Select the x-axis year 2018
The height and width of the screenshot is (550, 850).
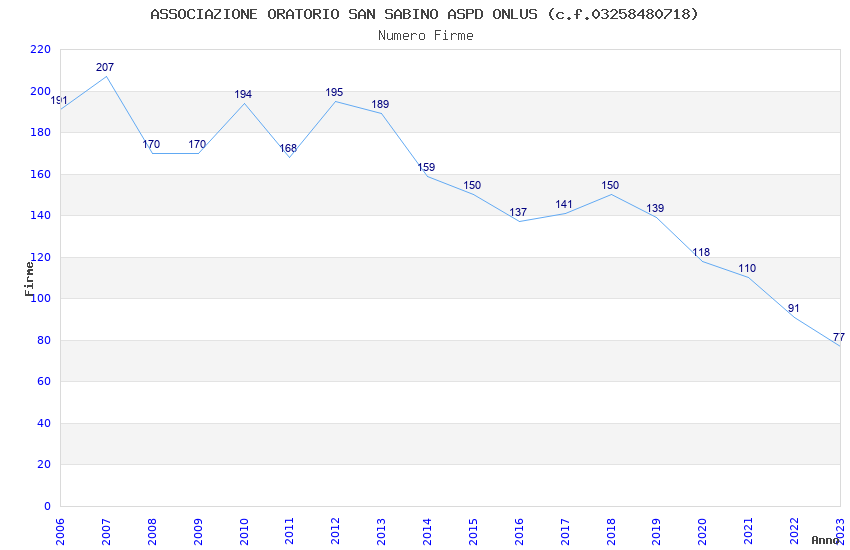(x=611, y=531)
